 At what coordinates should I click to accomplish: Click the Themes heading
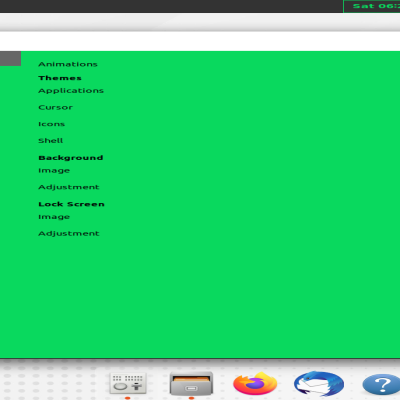click(60, 78)
